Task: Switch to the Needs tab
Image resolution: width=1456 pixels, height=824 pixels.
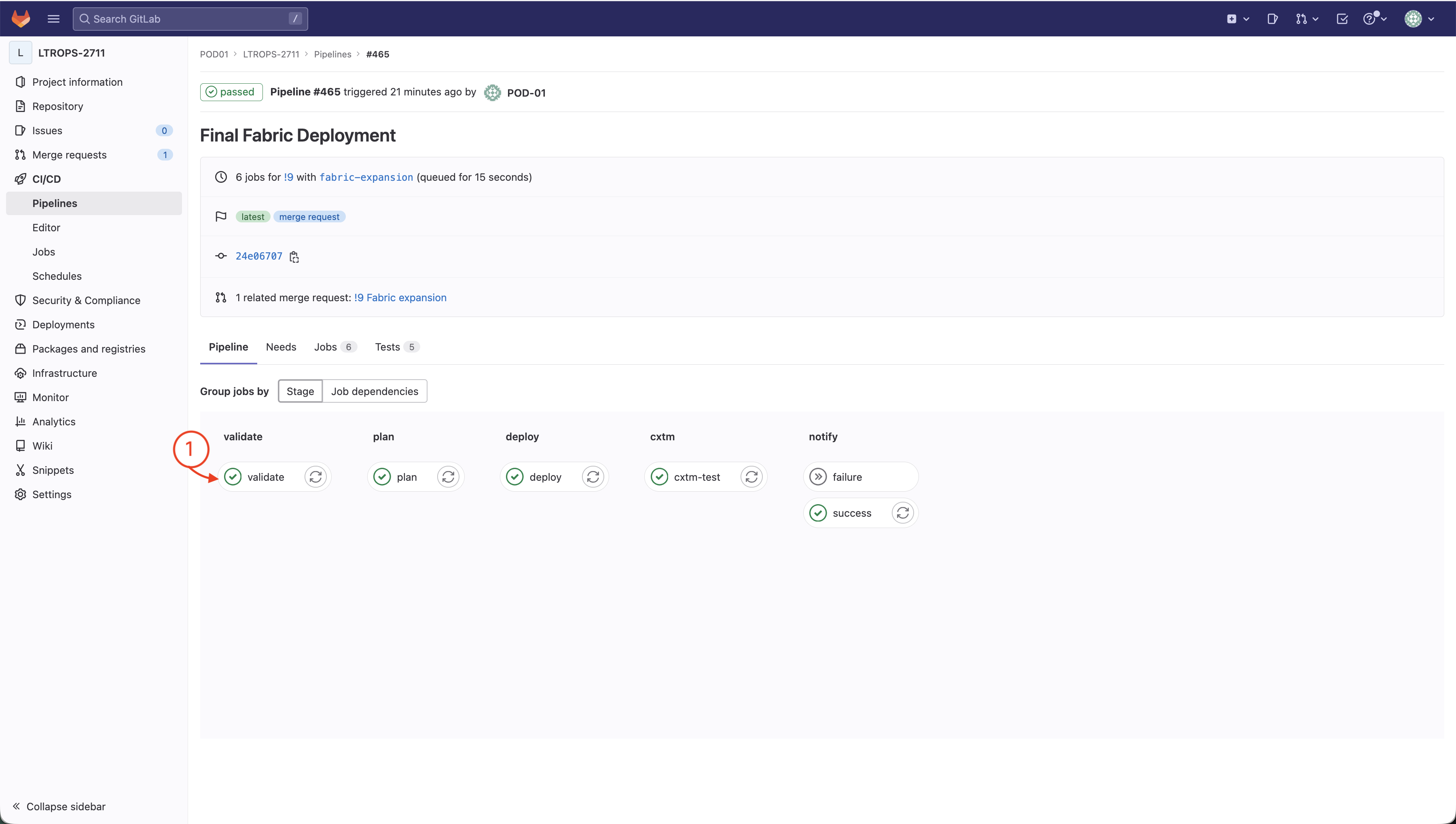Action: click(x=281, y=347)
